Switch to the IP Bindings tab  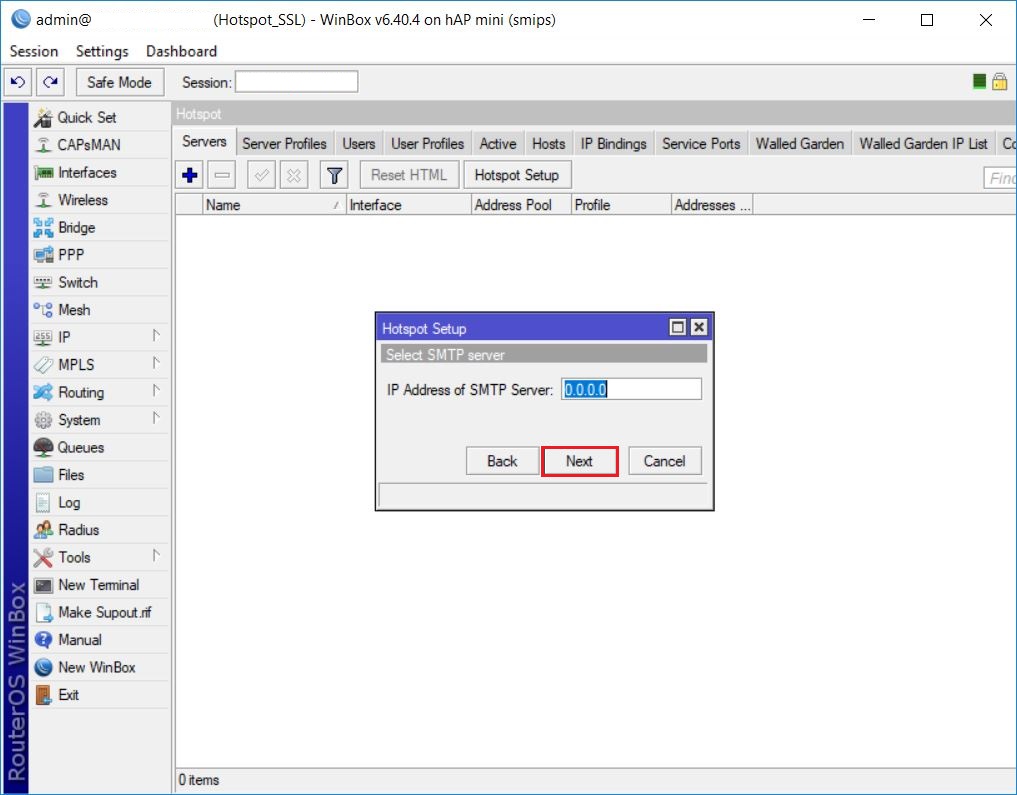tap(614, 144)
